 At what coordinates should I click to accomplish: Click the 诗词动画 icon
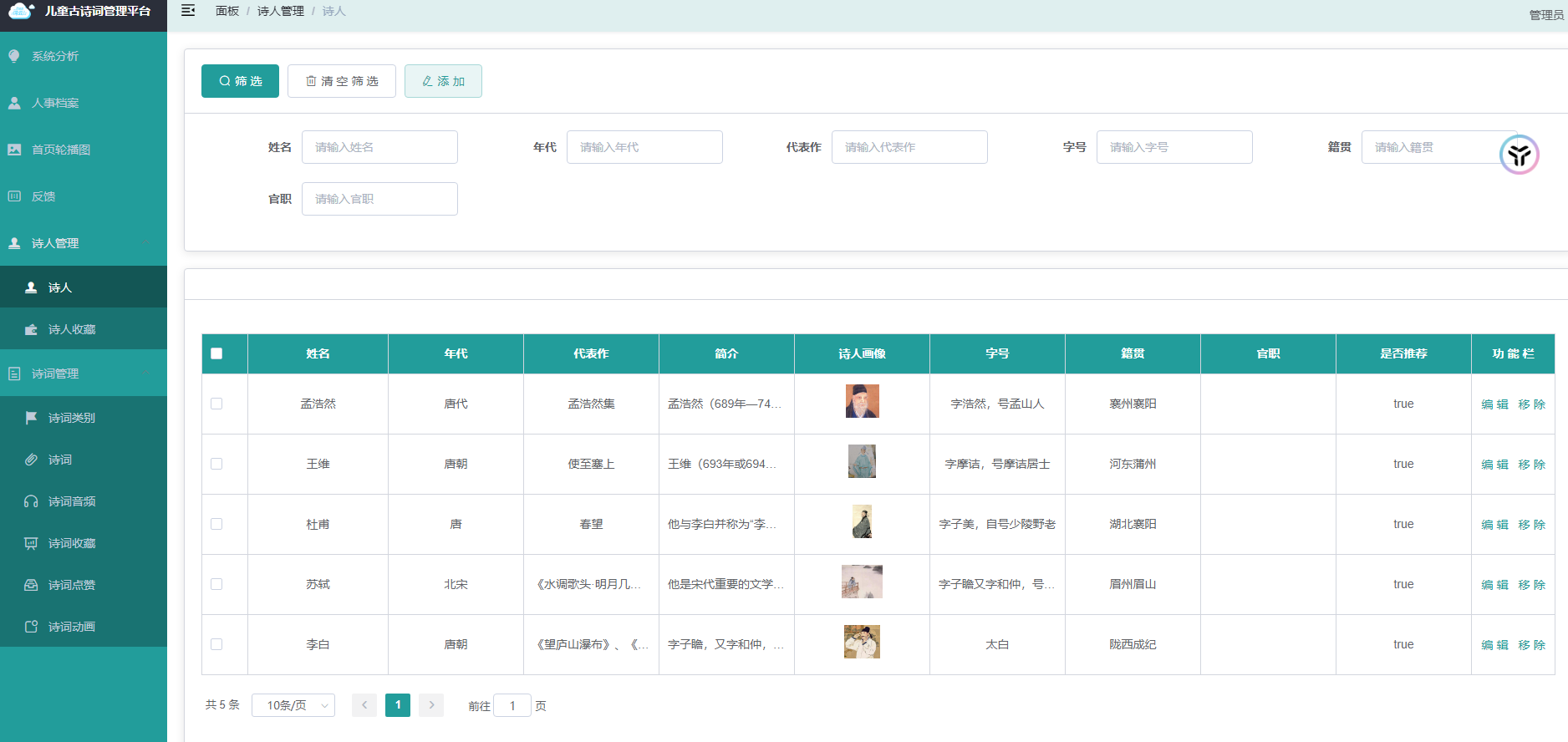coord(31,627)
